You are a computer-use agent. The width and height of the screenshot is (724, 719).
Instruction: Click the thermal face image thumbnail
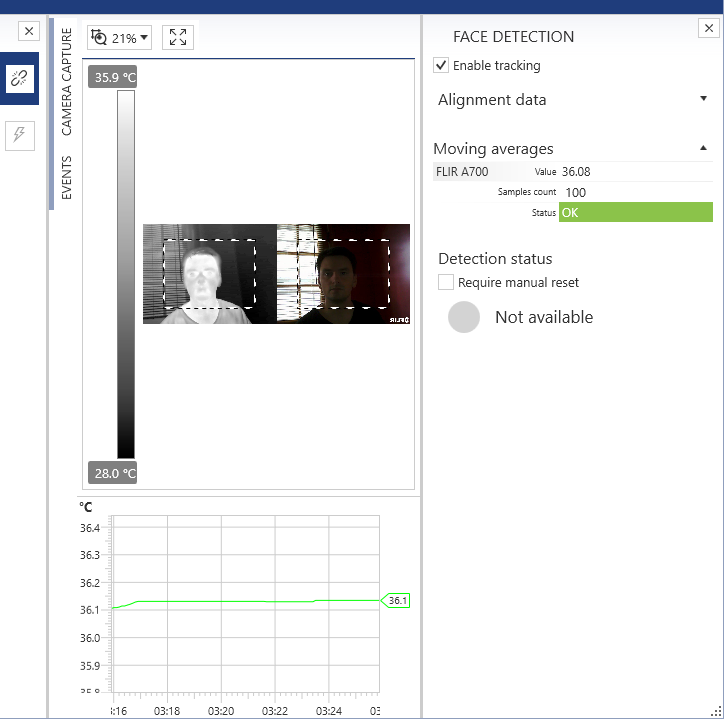click(209, 274)
